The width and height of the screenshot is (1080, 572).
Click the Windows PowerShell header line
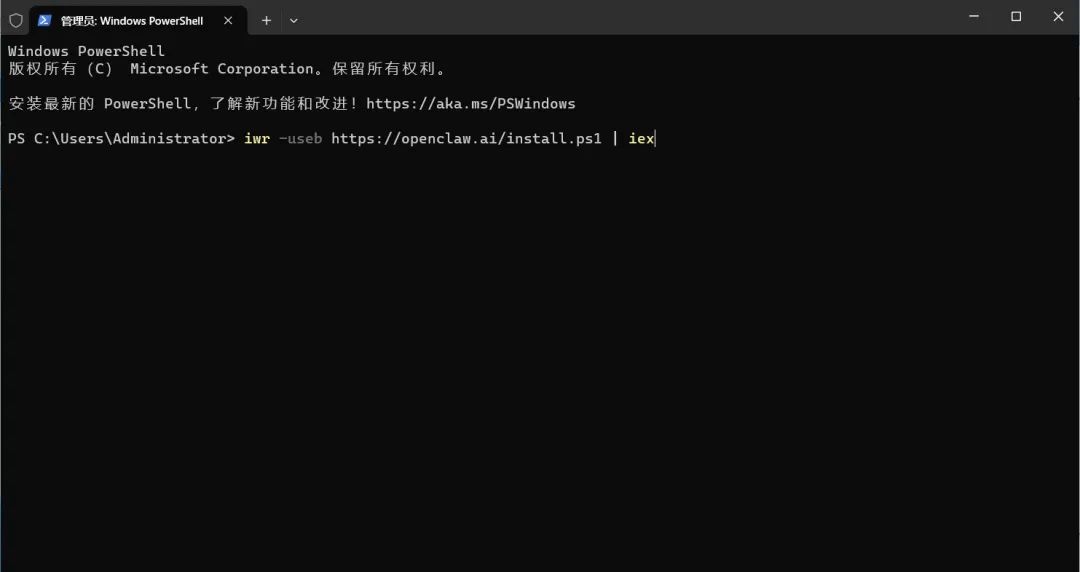[86, 51]
